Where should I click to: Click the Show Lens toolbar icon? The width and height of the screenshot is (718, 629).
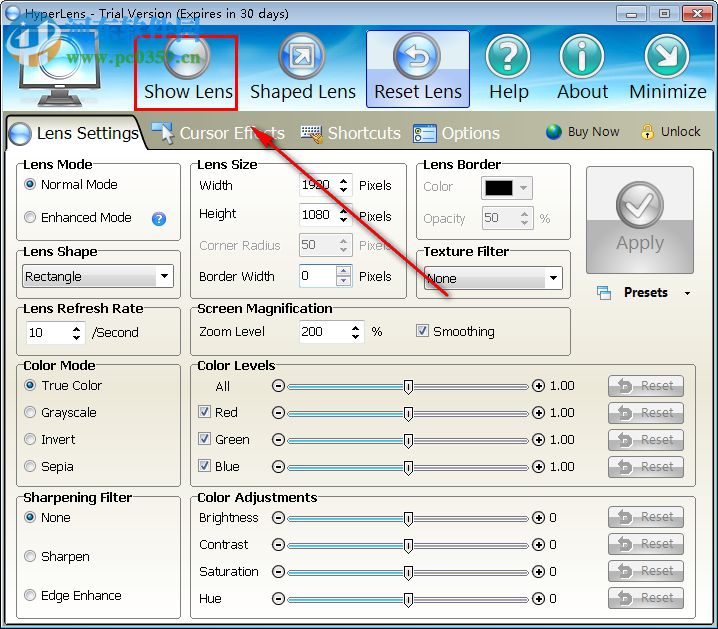click(x=186, y=56)
